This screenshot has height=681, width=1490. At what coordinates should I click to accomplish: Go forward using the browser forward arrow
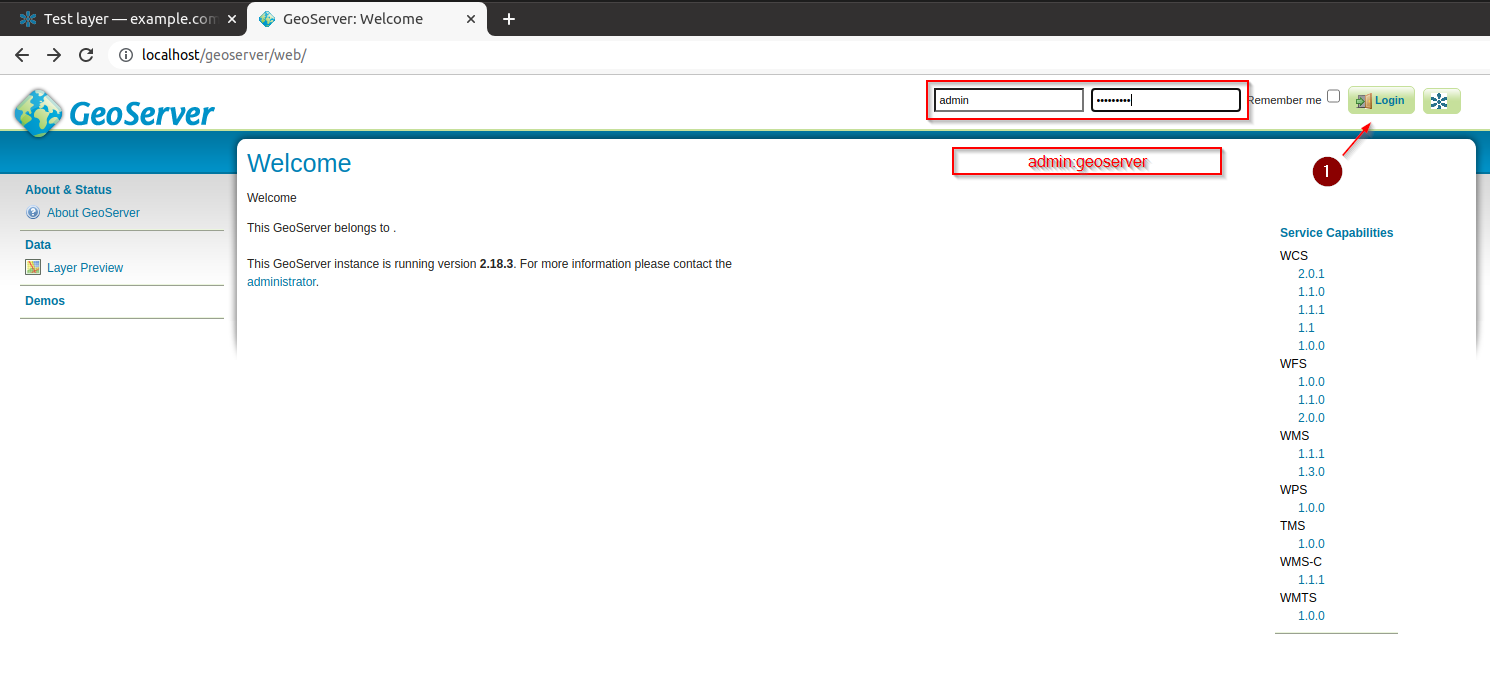pos(54,55)
